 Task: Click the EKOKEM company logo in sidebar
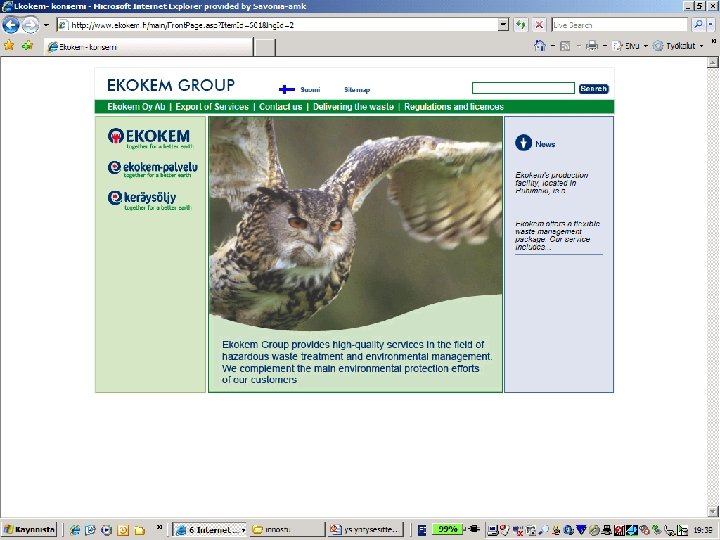(x=150, y=138)
